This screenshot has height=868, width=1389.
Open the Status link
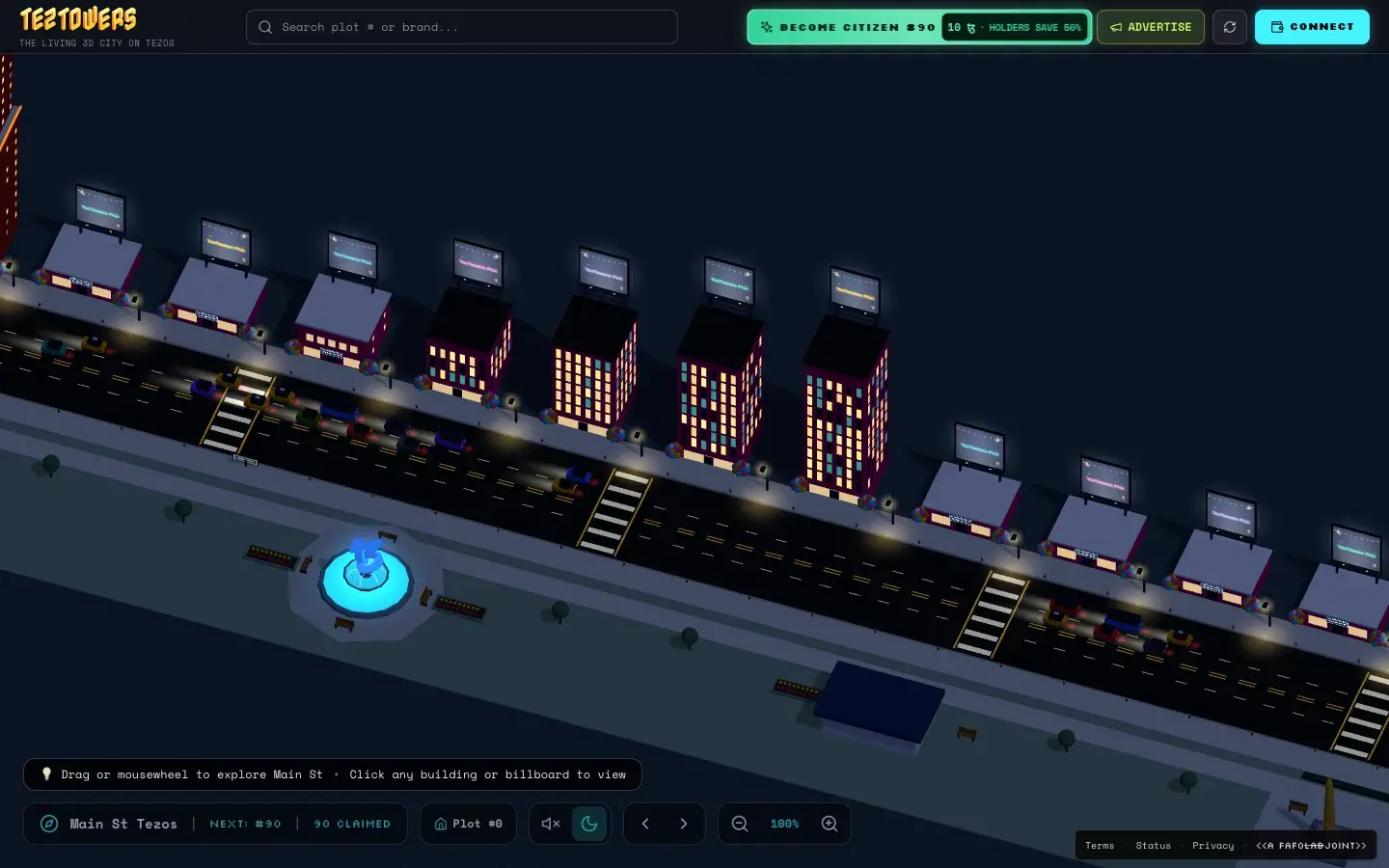pos(1153,846)
